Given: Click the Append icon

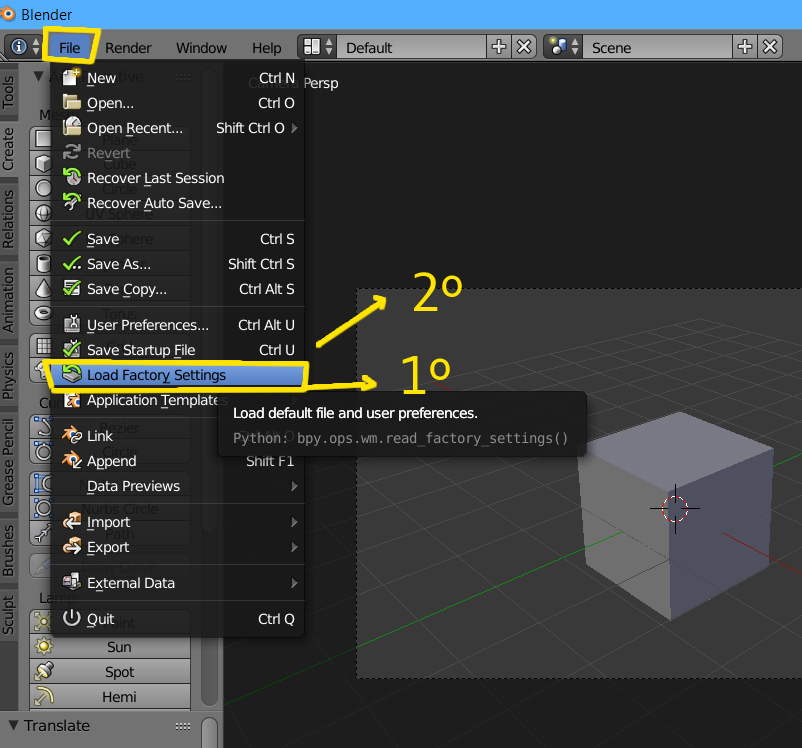Looking at the screenshot, I should [x=72, y=460].
